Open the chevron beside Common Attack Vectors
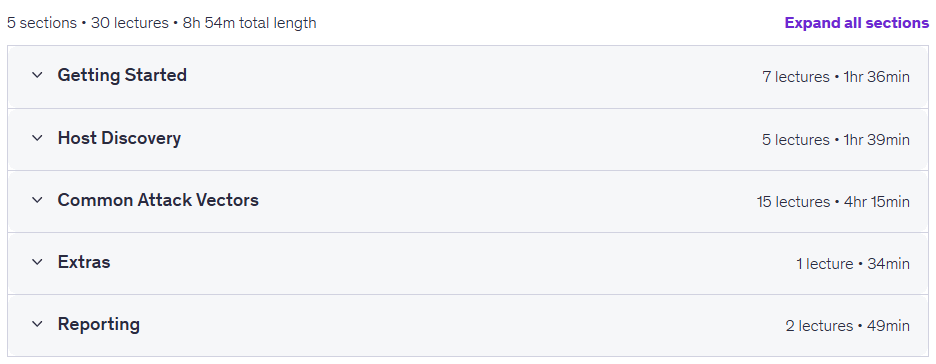Image resolution: width=936 pixels, height=364 pixels. click(37, 200)
